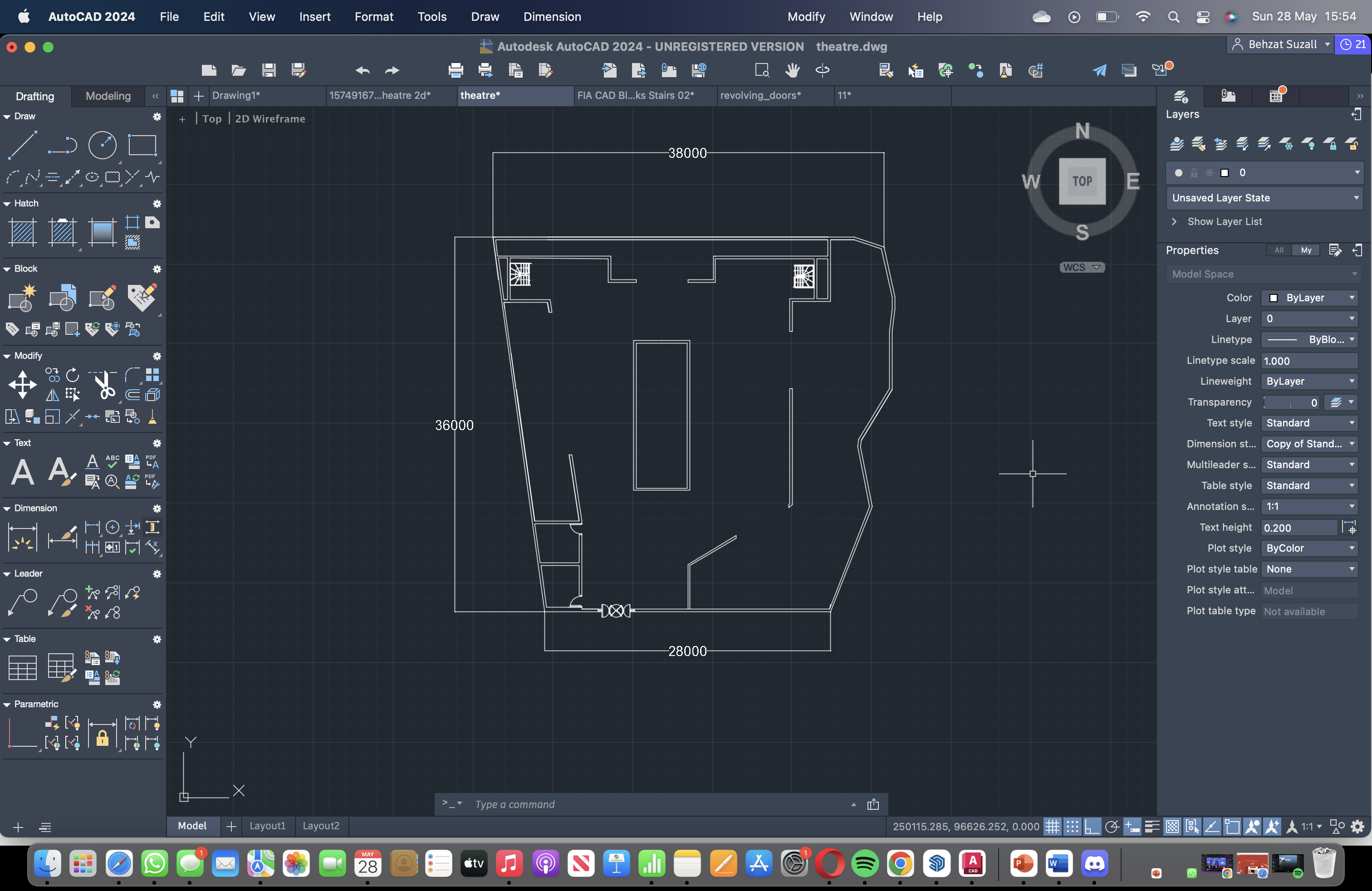1372x891 pixels.
Task: Edit the Text height field
Action: (x=1299, y=528)
